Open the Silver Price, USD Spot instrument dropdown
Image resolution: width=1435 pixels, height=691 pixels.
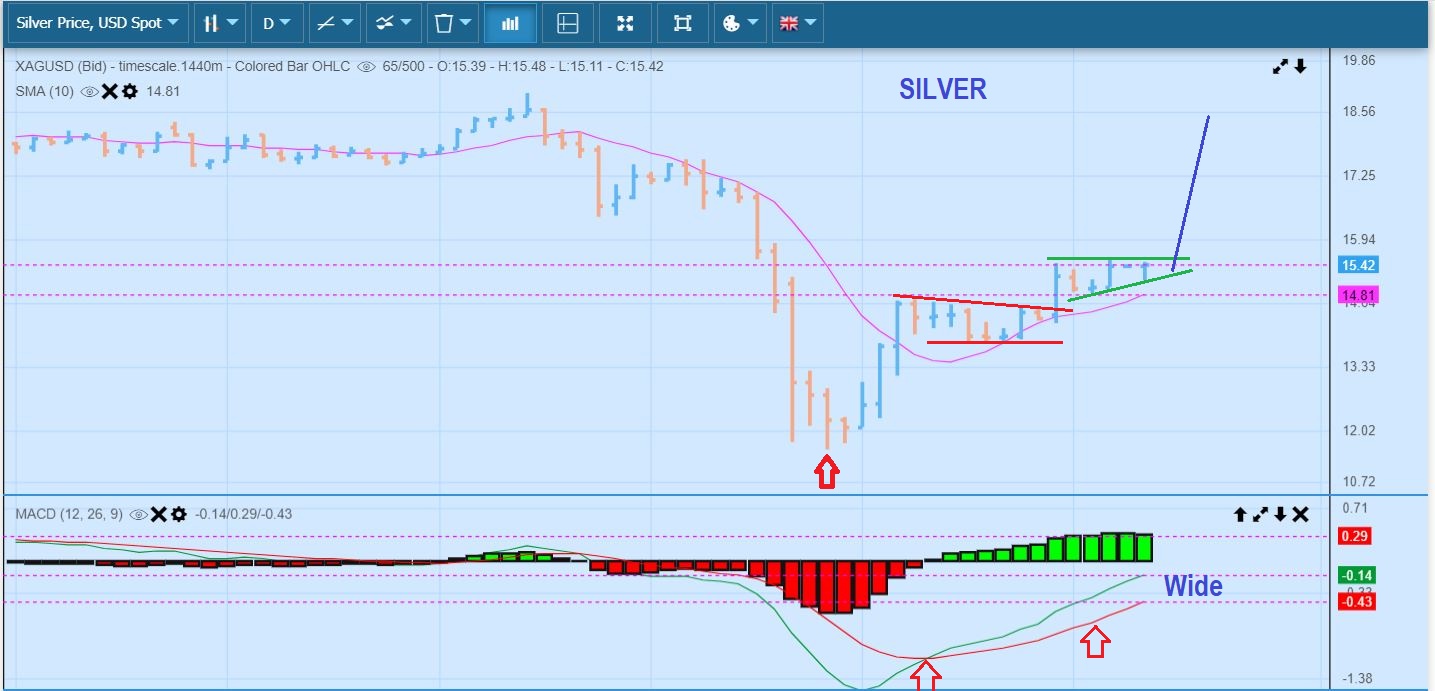pyautogui.click(x=97, y=23)
